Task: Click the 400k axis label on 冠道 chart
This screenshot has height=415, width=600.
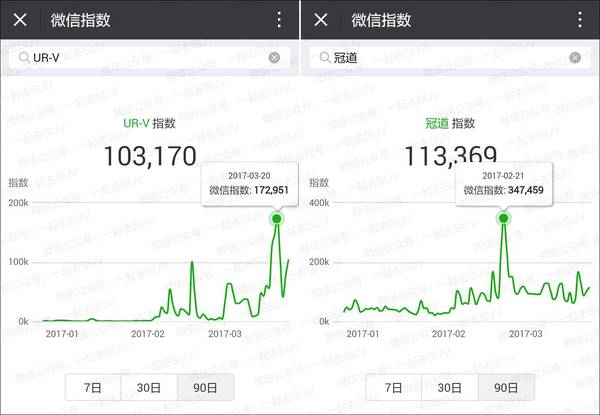Action: pos(319,203)
